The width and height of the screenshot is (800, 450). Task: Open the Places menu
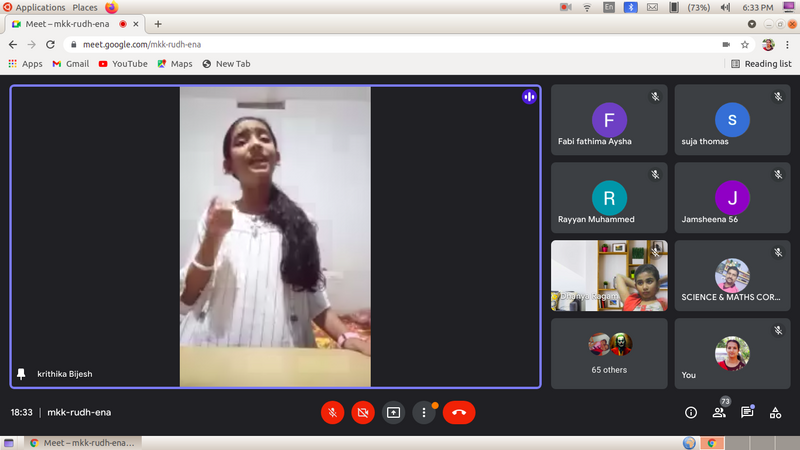point(85,7)
